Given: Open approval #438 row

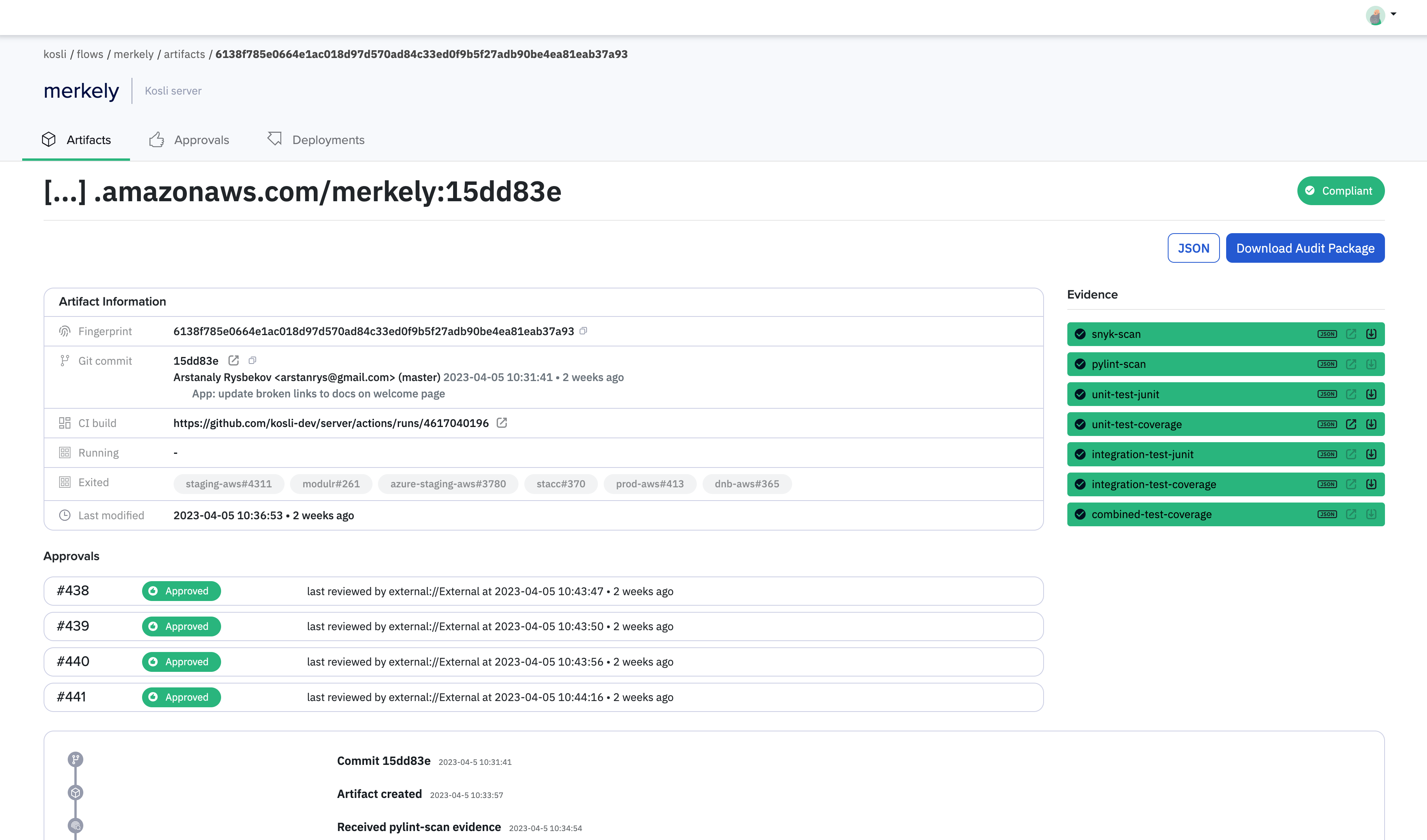Looking at the screenshot, I should click(544, 591).
